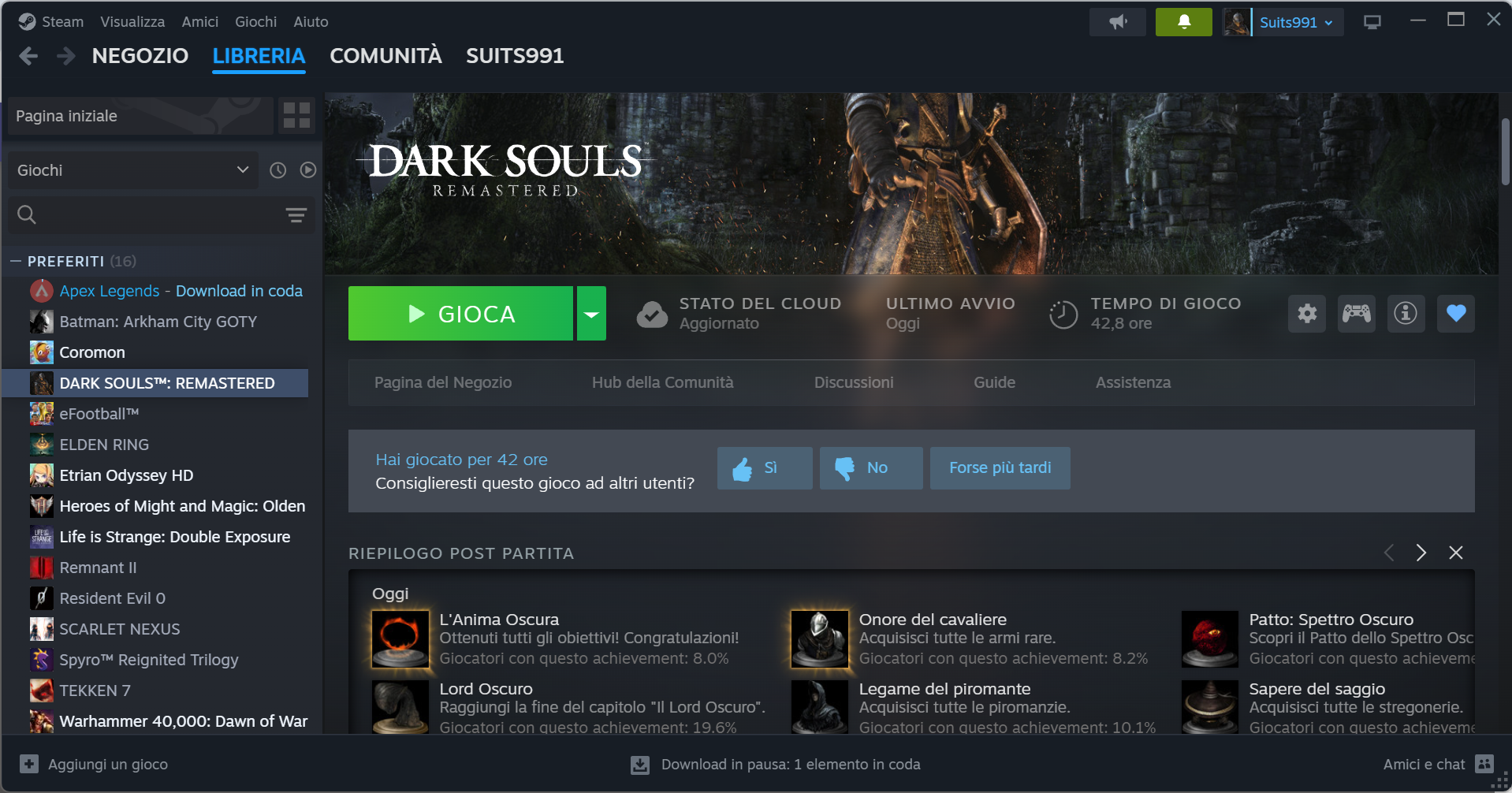
Task: Toggle collections grid view icon
Action: click(x=296, y=116)
